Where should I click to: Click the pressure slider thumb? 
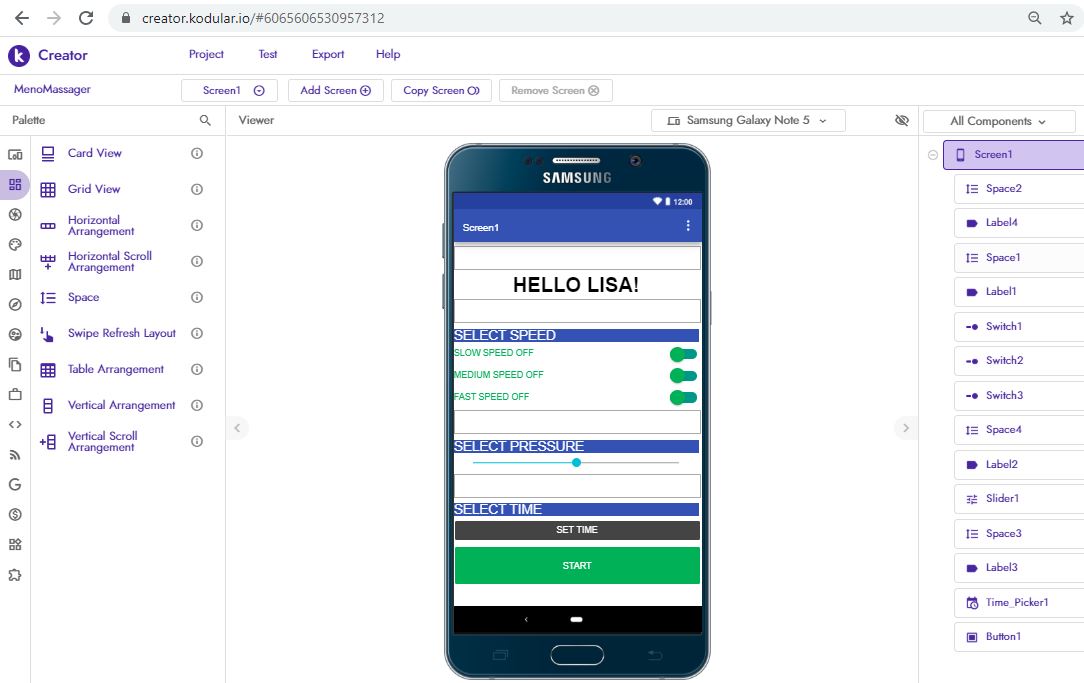point(577,462)
